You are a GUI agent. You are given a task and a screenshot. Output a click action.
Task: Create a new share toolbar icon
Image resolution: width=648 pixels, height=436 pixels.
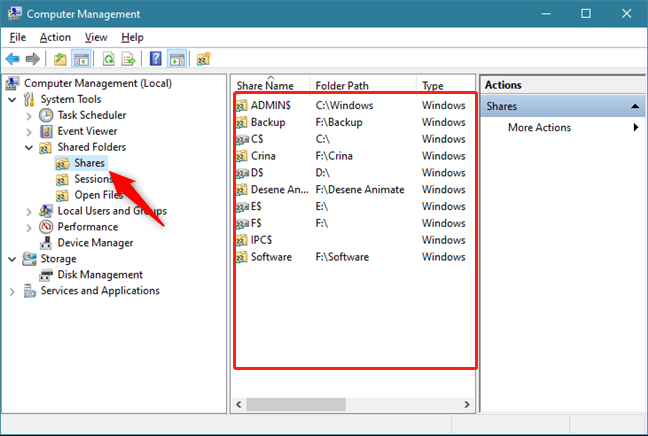203,59
